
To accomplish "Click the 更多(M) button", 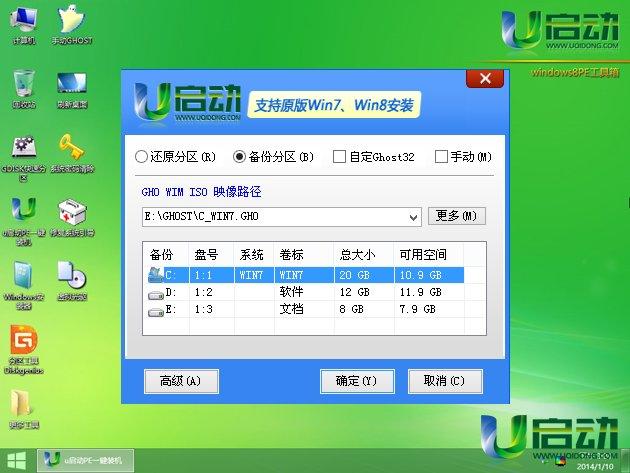I will pyautogui.click(x=456, y=216).
